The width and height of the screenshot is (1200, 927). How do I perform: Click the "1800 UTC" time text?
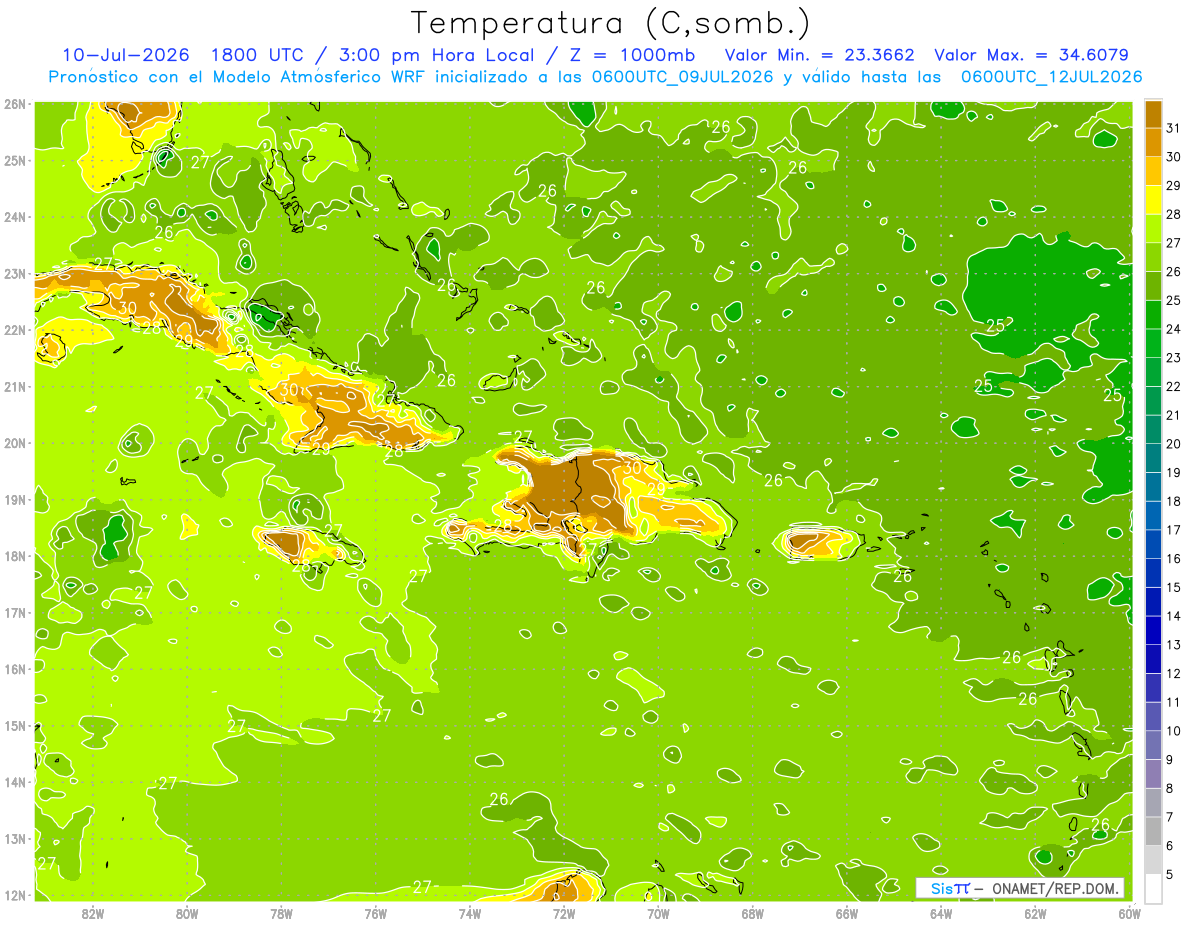pyautogui.click(x=258, y=54)
